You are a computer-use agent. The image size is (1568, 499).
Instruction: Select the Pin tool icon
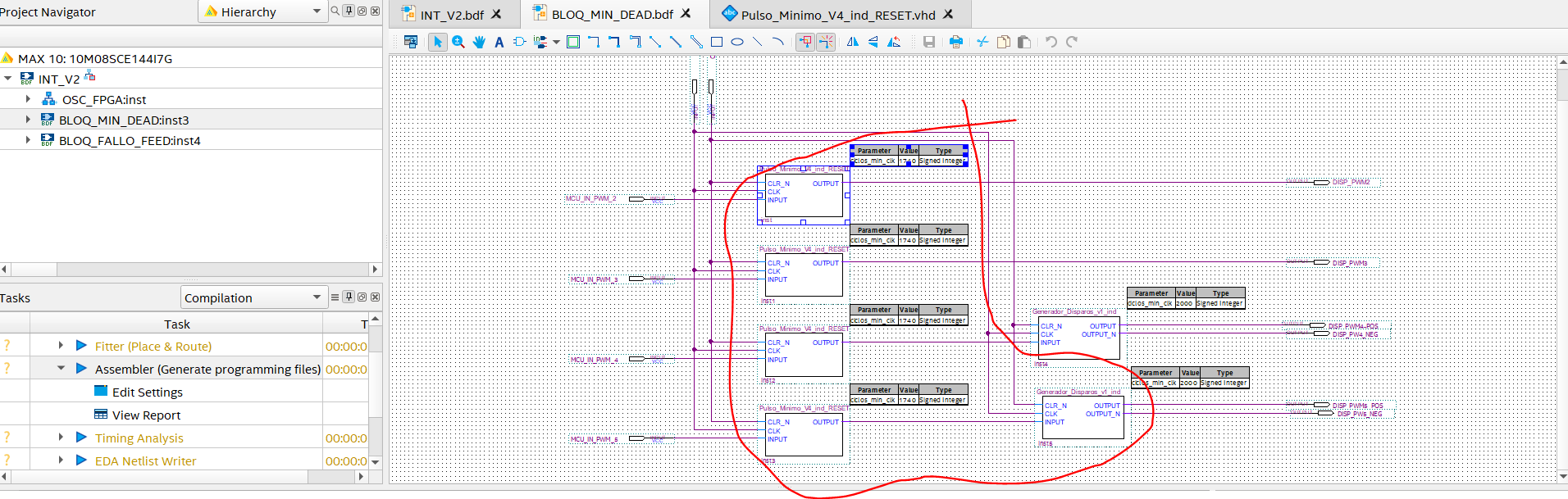540,42
